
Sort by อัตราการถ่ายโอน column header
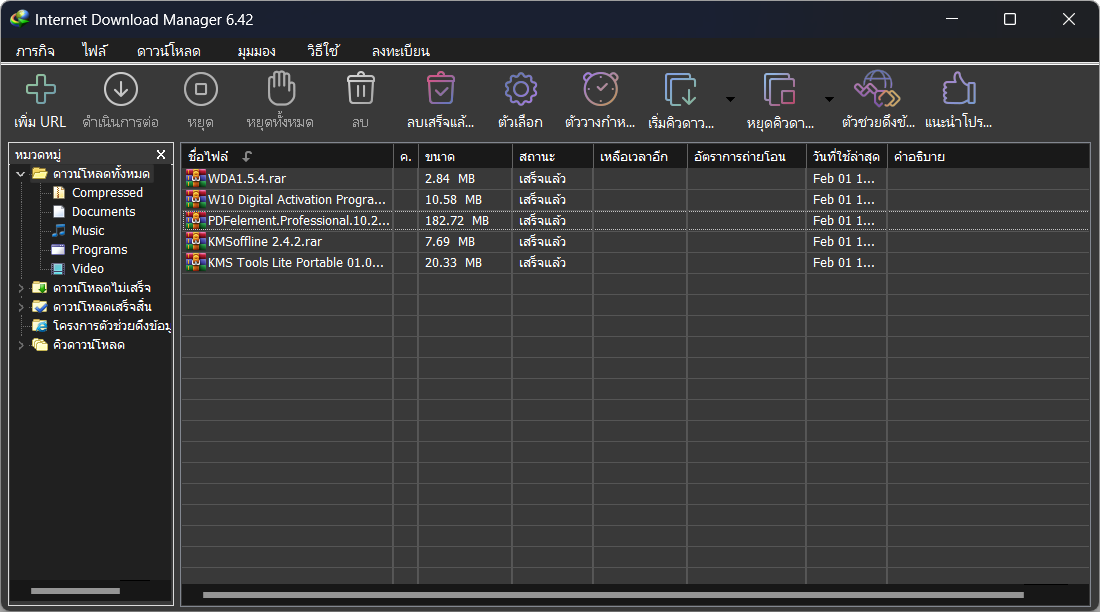(x=746, y=157)
